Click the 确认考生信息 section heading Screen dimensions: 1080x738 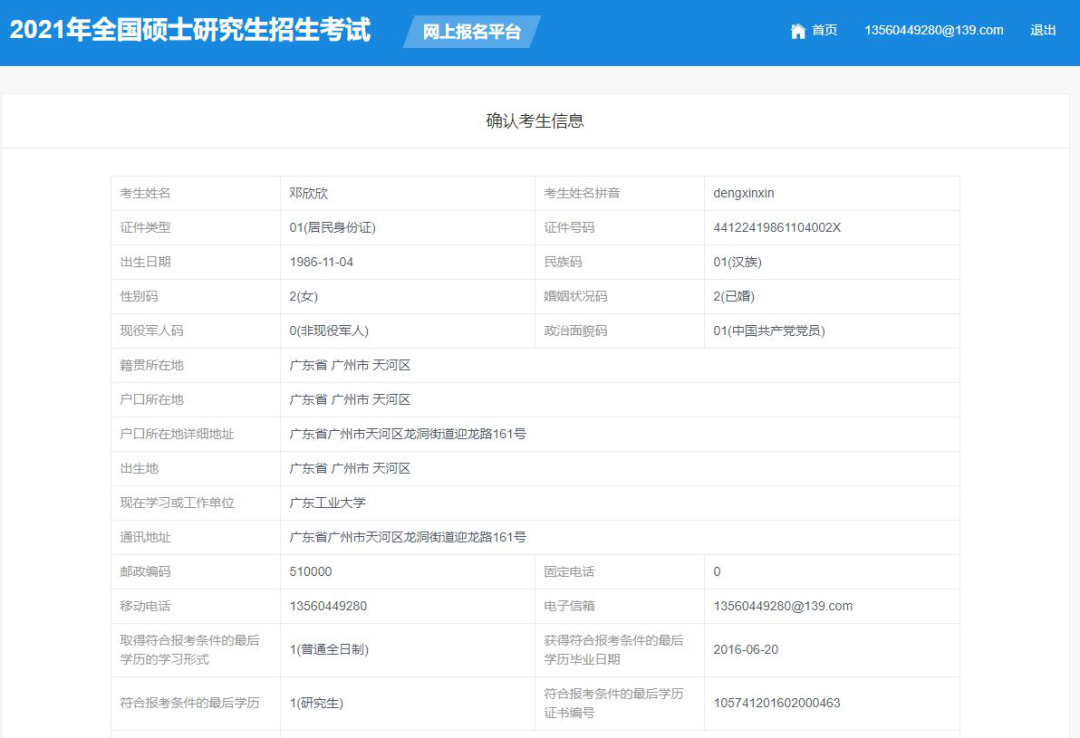pos(535,121)
